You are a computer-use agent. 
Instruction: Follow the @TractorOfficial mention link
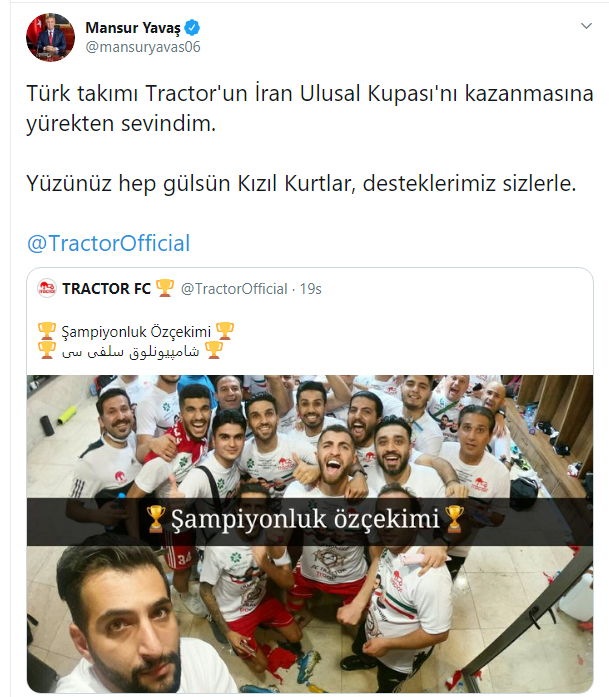[108, 243]
